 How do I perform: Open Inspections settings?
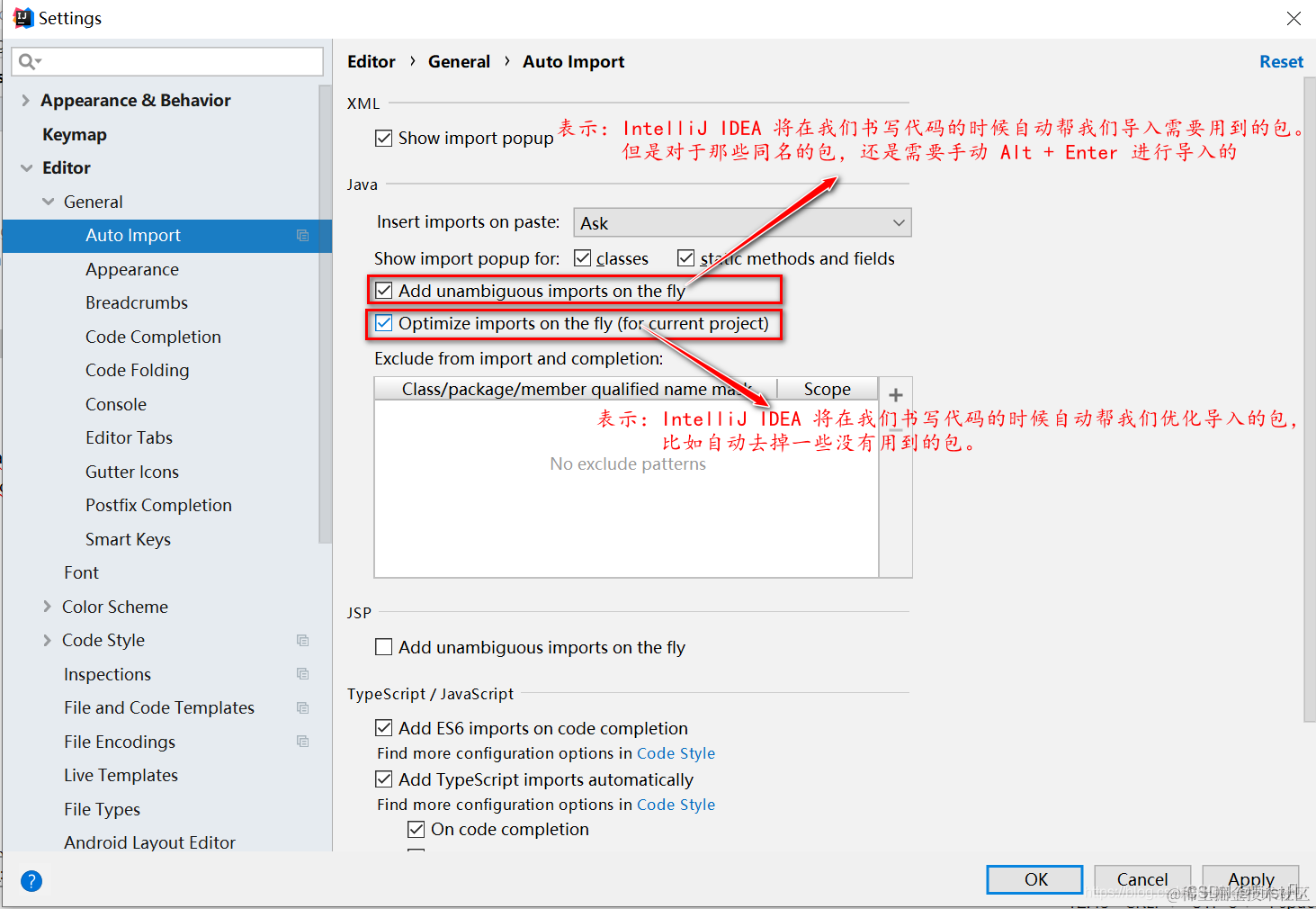click(107, 674)
